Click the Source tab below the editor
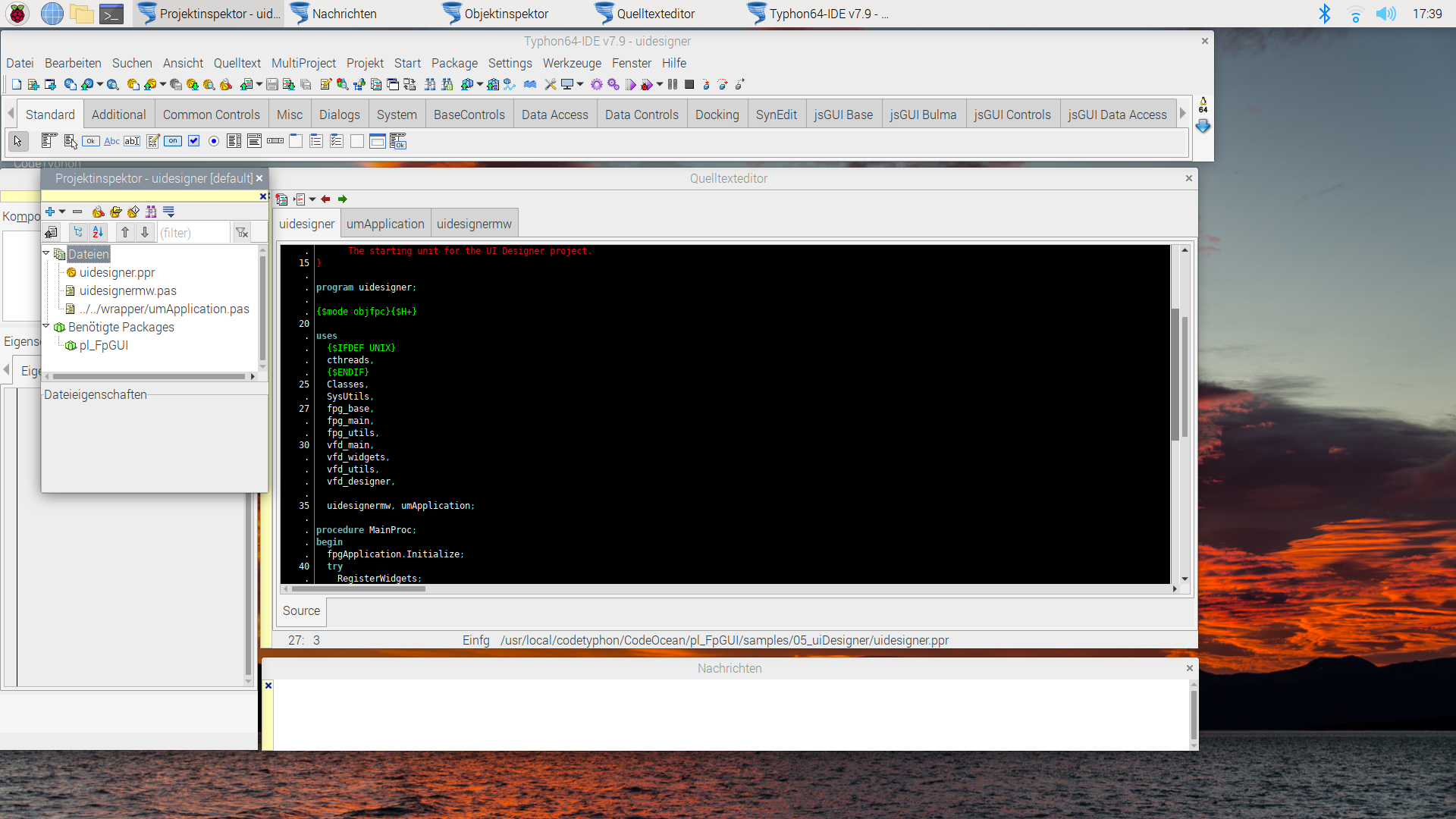The width and height of the screenshot is (1456, 819). (x=301, y=610)
